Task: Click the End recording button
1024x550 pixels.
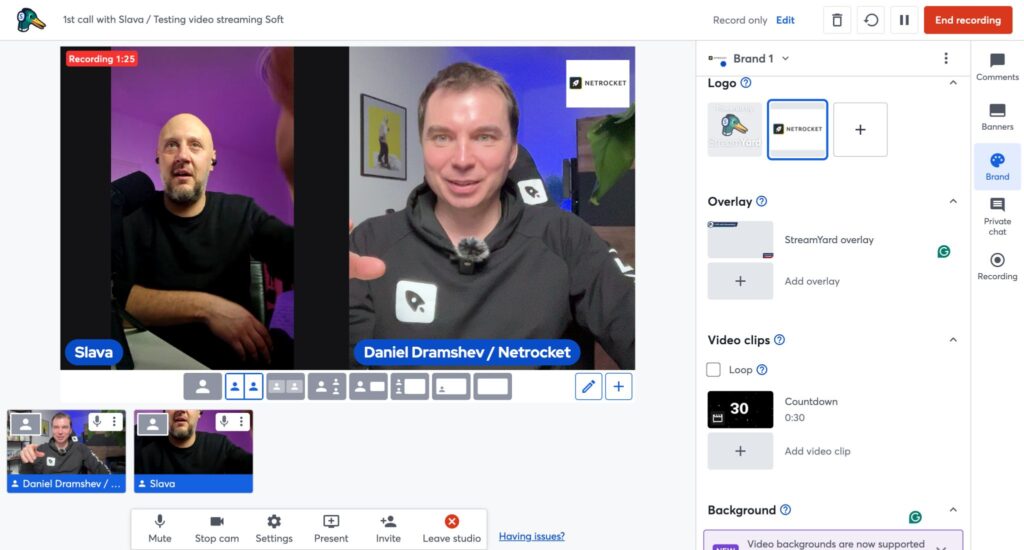Action: pos(968,20)
